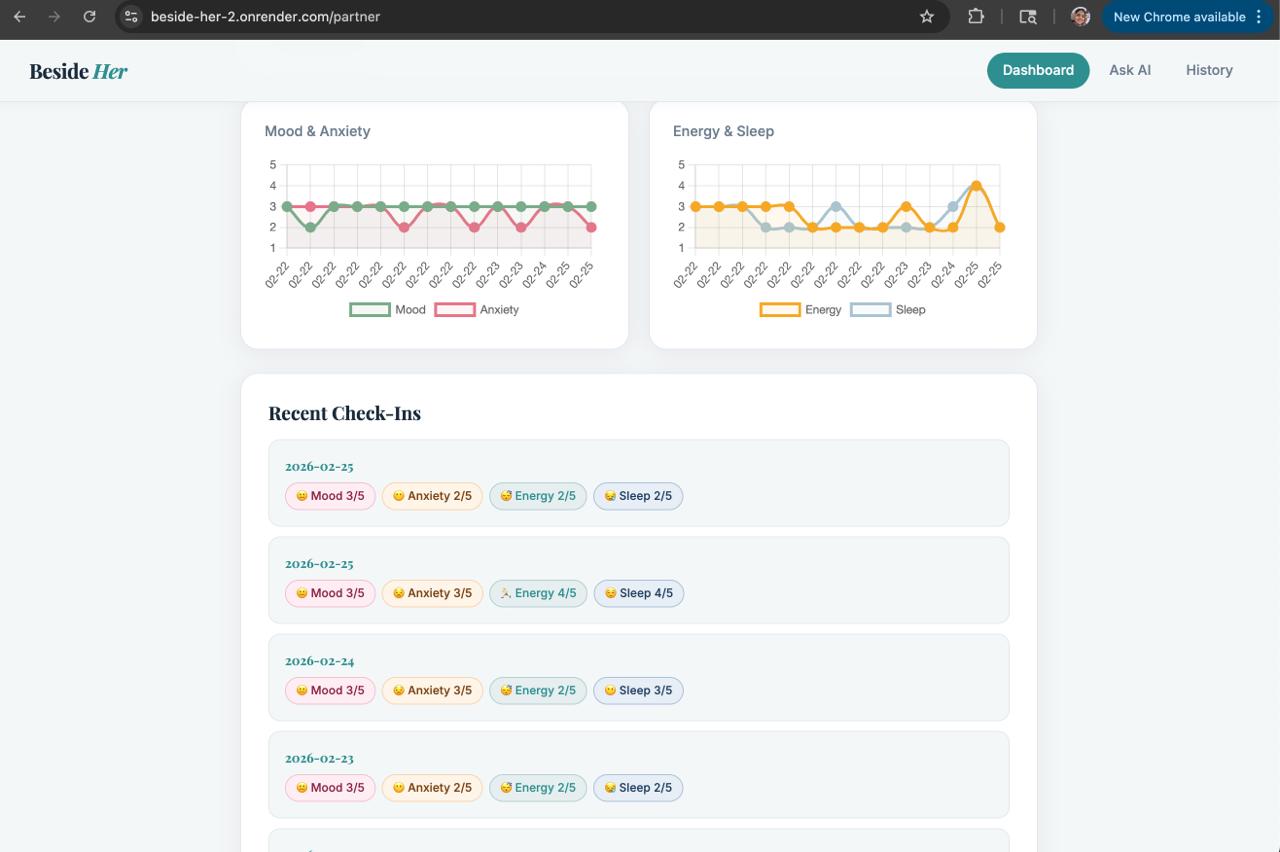Open the Chrome profile avatar

(1080, 16)
